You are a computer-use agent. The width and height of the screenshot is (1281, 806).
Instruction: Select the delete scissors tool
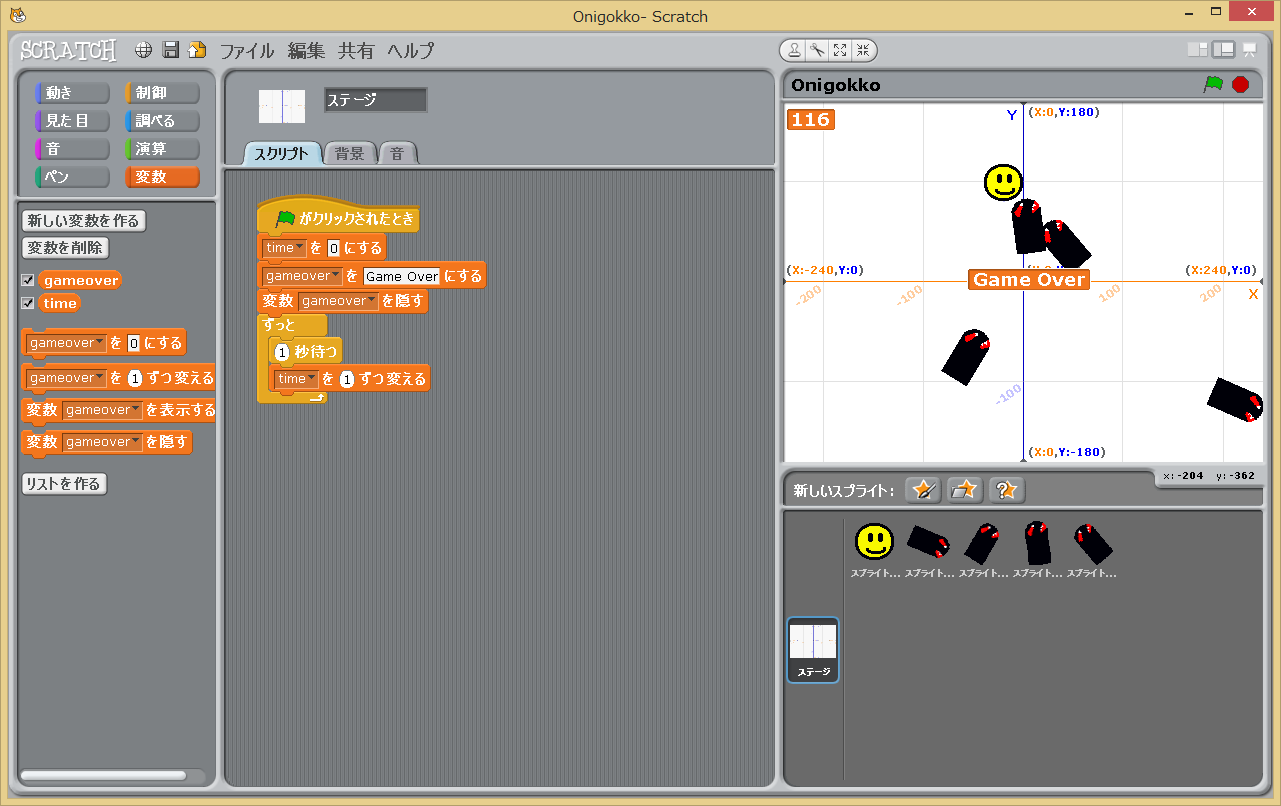point(817,50)
